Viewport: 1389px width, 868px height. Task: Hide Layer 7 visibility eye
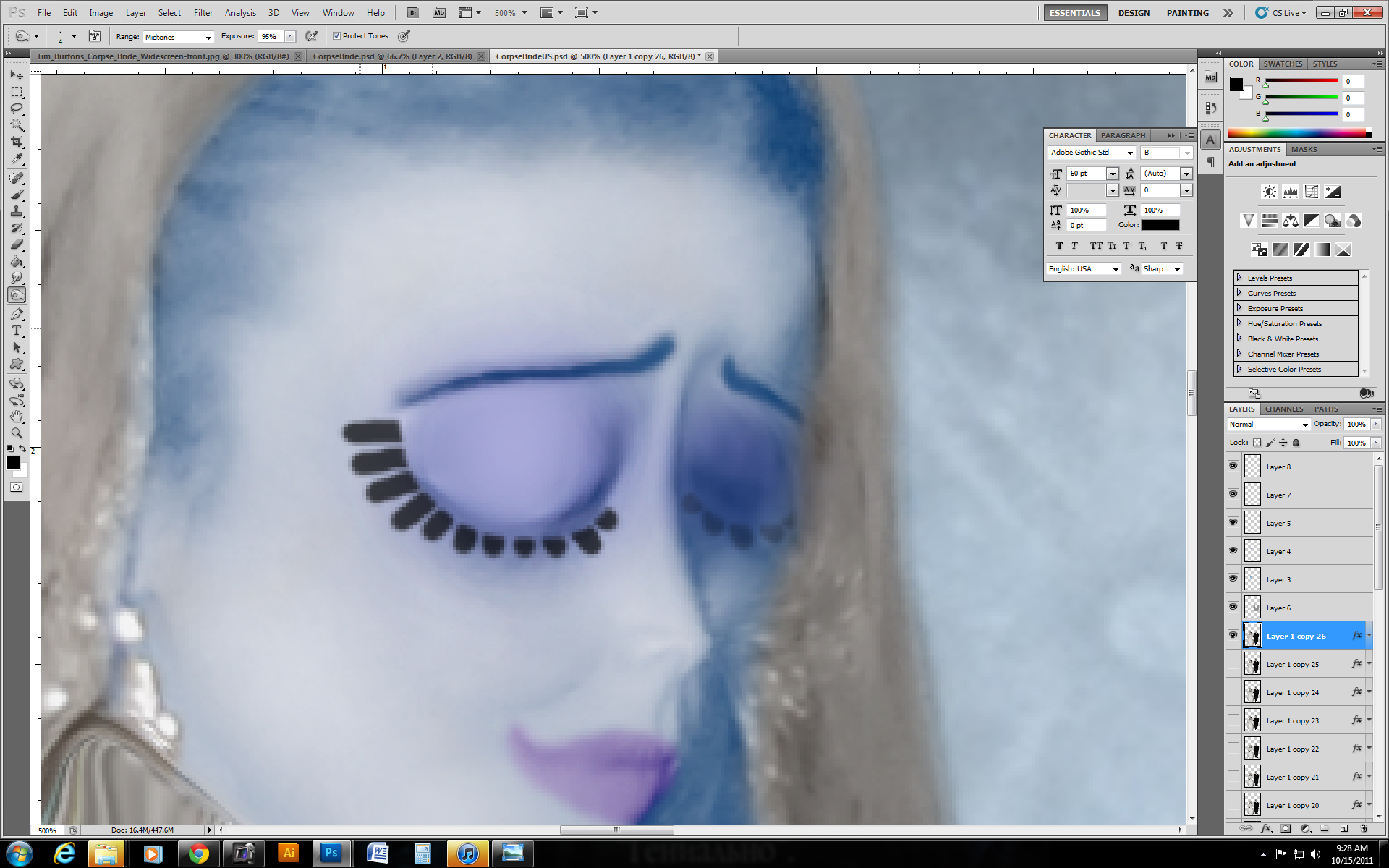(1233, 494)
